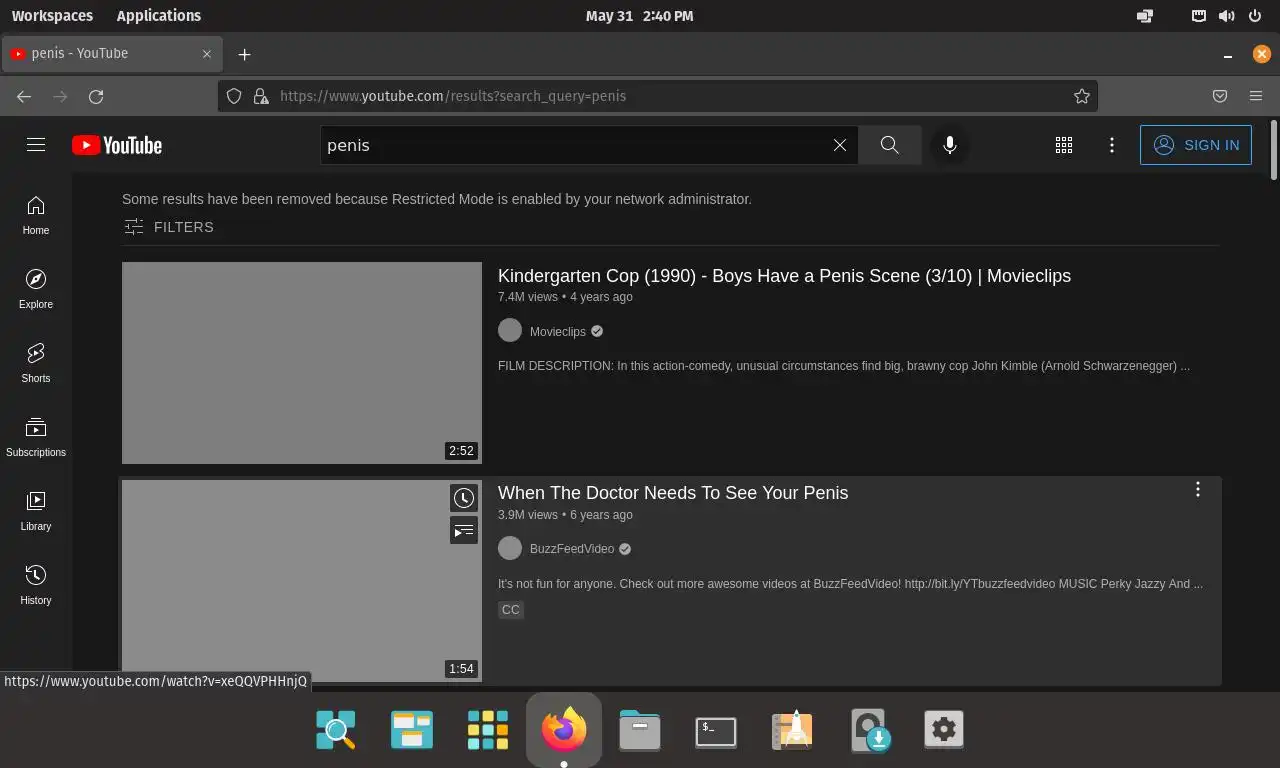
Task: Open the YouTube apps grid icon
Action: (x=1064, y=145)
